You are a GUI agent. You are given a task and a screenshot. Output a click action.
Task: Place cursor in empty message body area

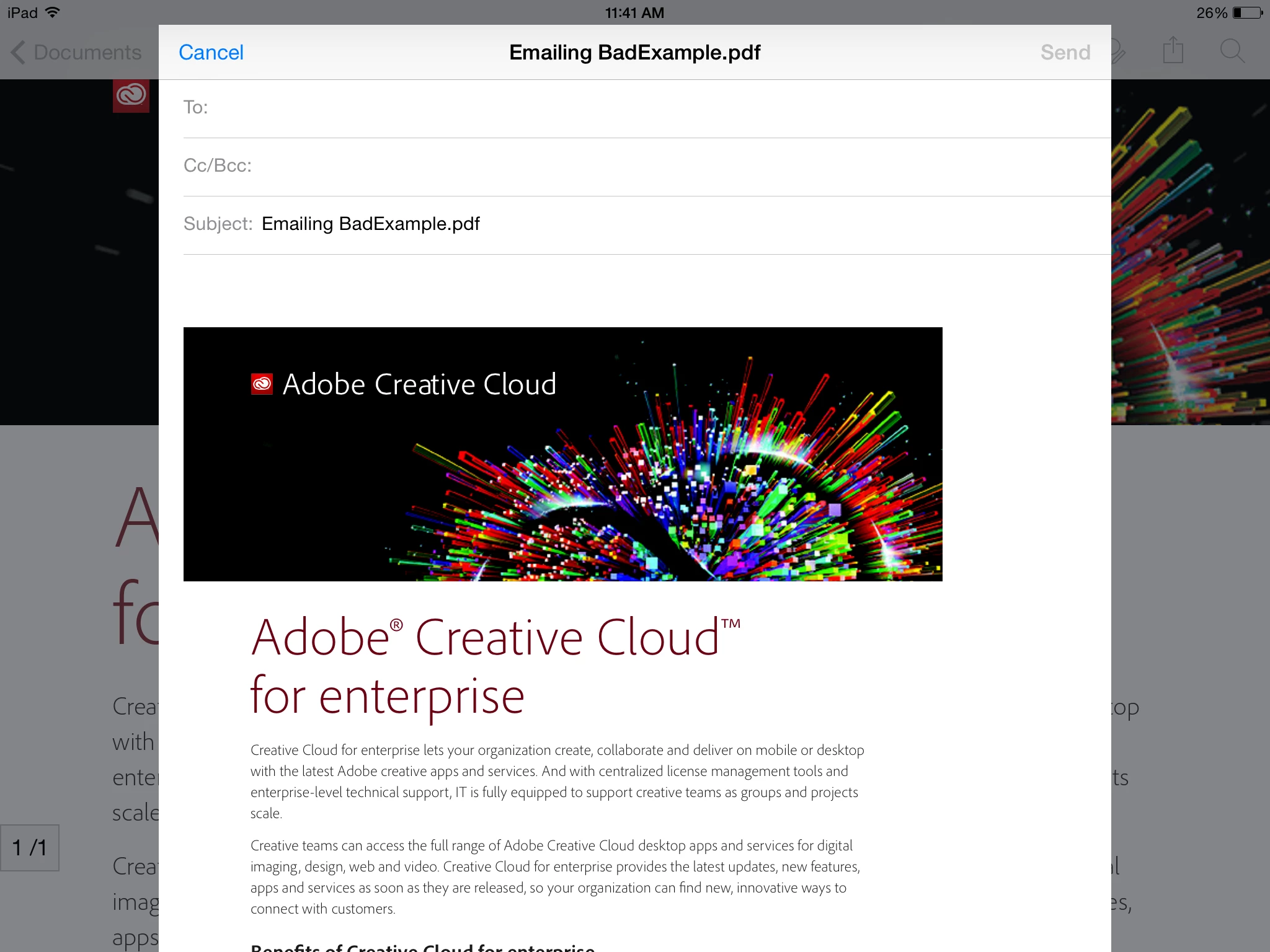(x=620, y=290)
